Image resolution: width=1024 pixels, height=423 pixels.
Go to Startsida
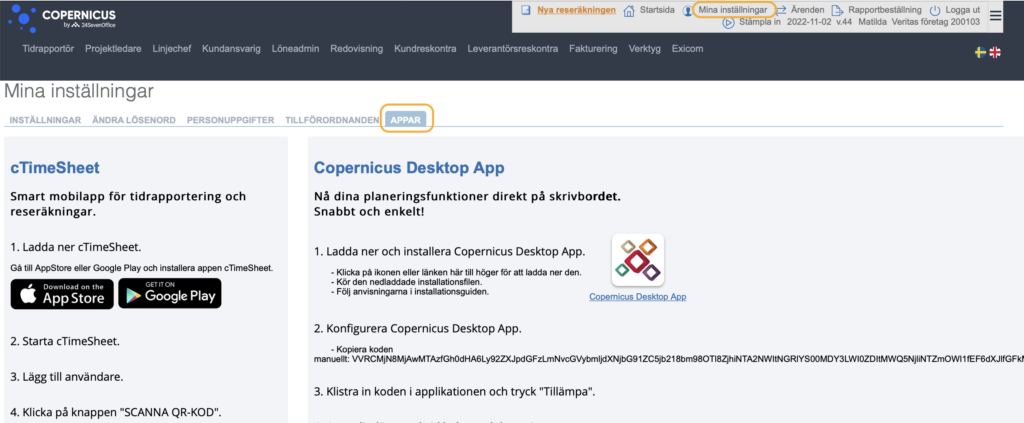click(x=657, y=10)
